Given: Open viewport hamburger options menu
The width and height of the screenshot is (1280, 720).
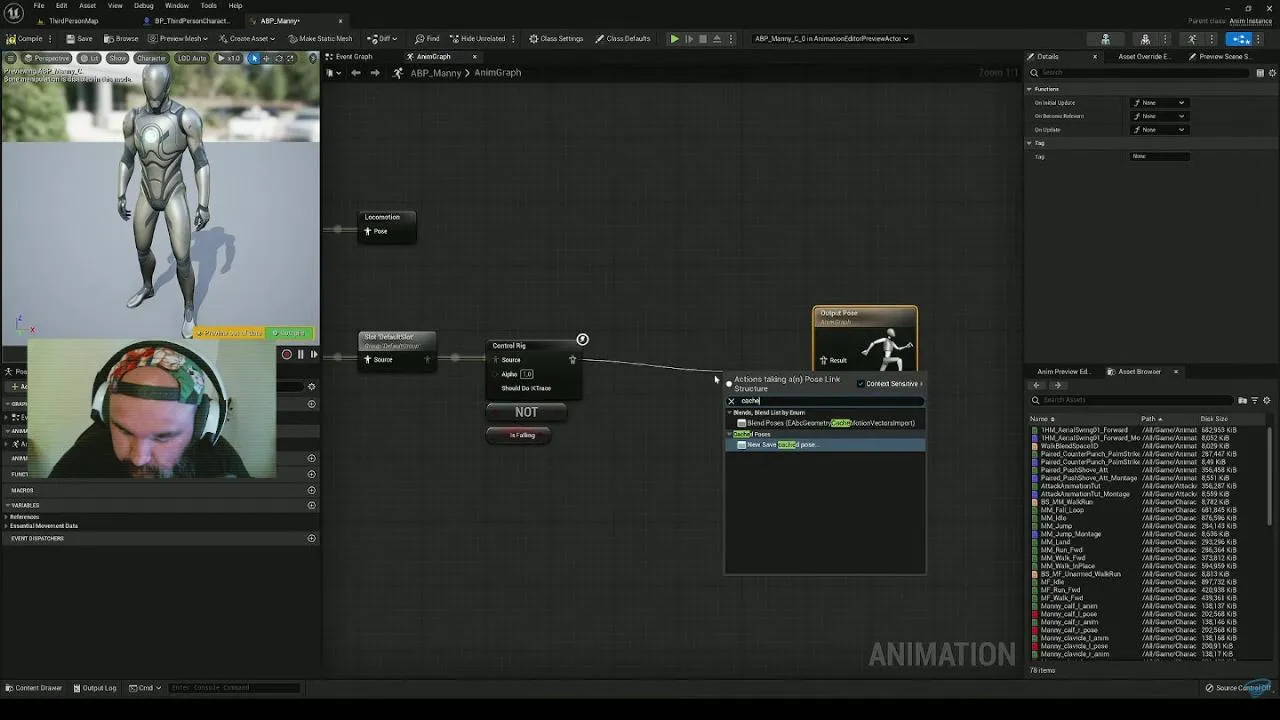Looking at the screenshot, I should [11, 58].
